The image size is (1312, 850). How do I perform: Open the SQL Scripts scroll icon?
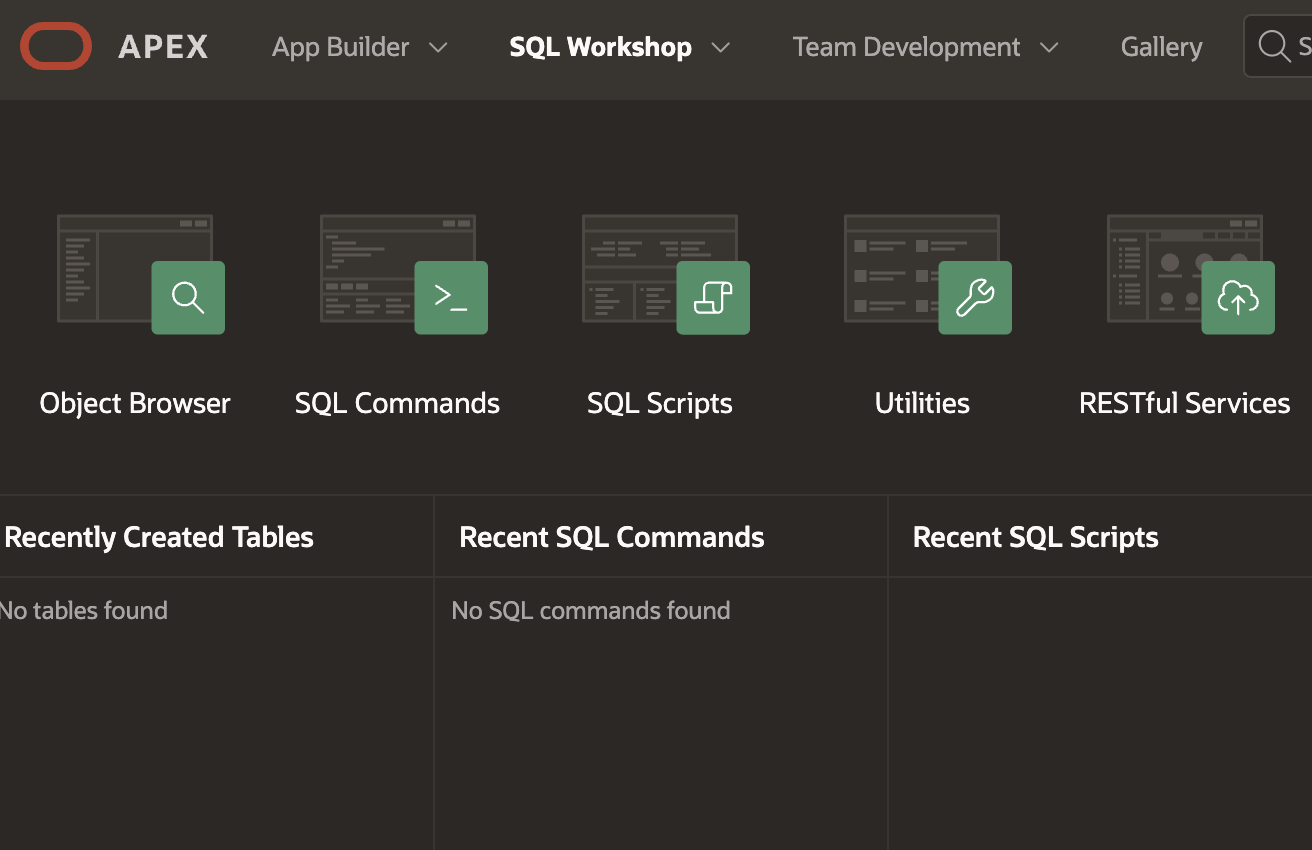tap(713, 298)
